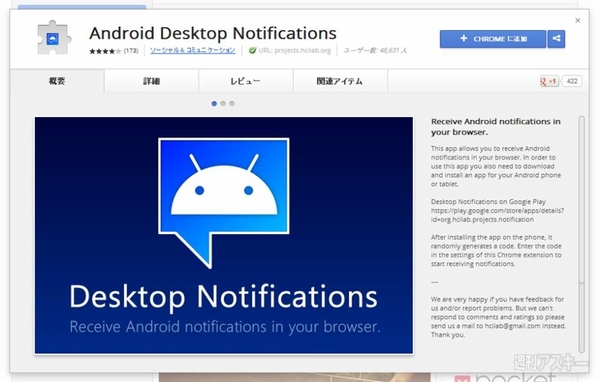Open the ソーシャル＆コミュニケーション category link
The width and height of the screenshot is (600, 382).
[x=192, y=51]
